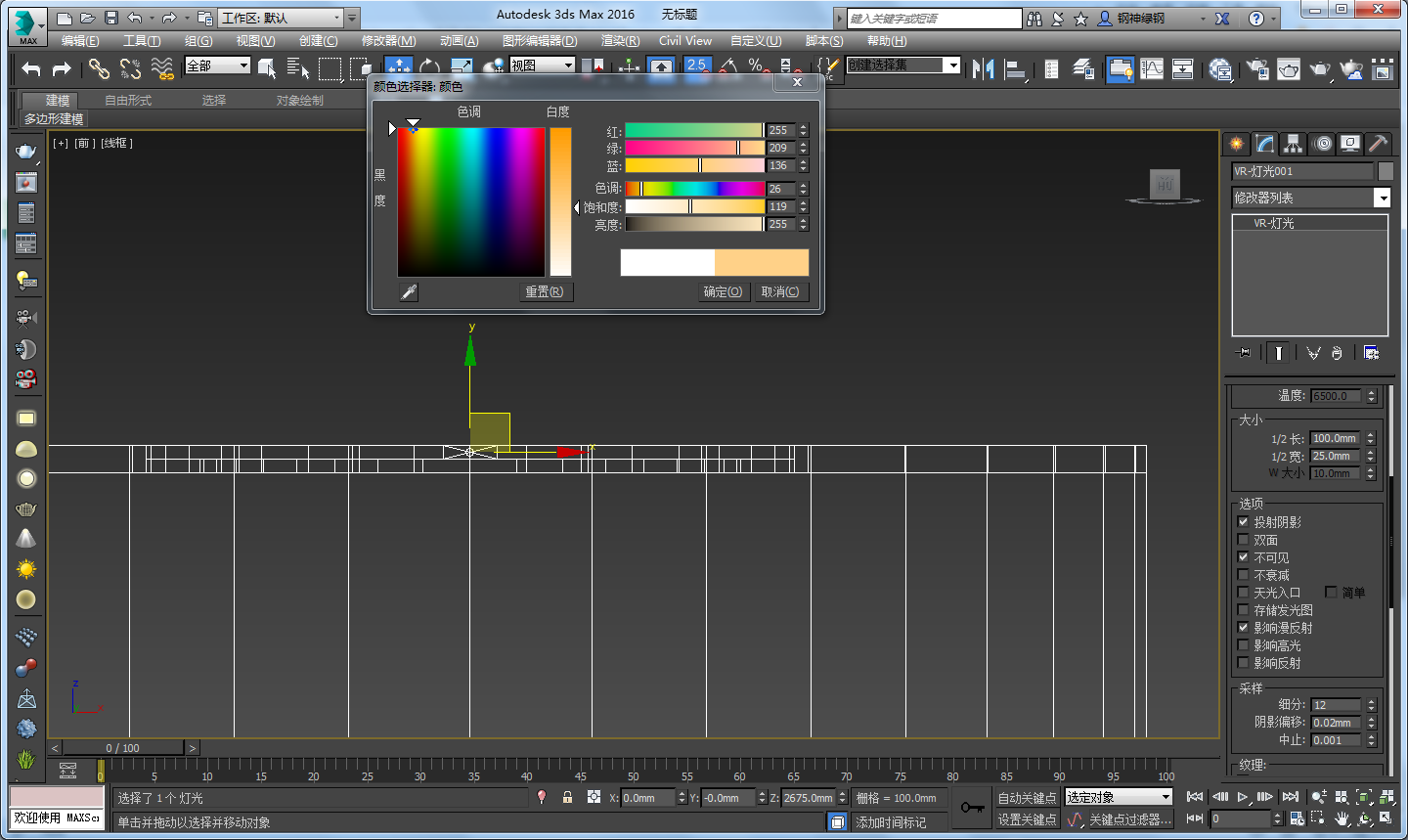Open the Civil View menu

coord(685,40)
